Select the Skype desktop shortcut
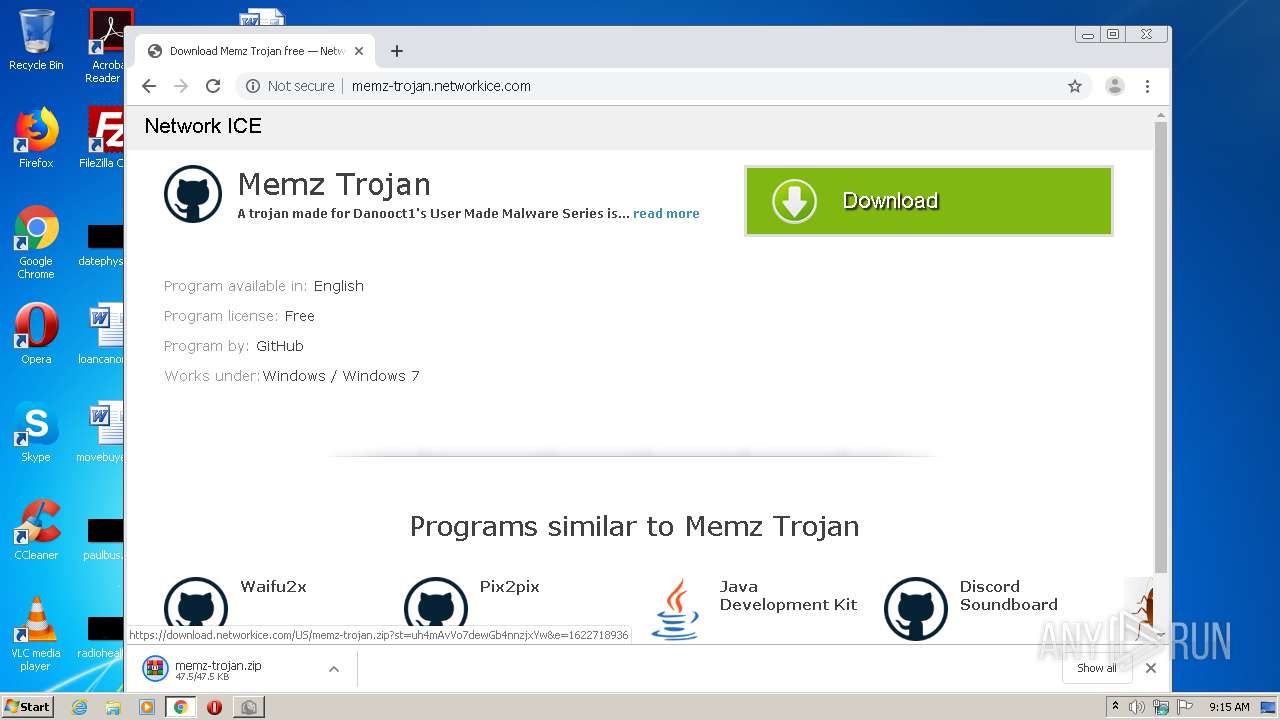 pyautogui.click(x=36, y=432)
